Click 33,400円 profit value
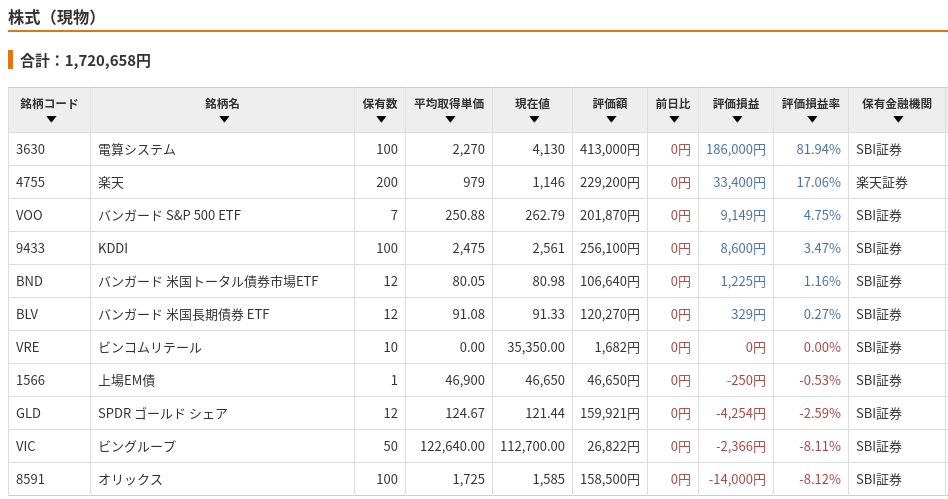 739,182
